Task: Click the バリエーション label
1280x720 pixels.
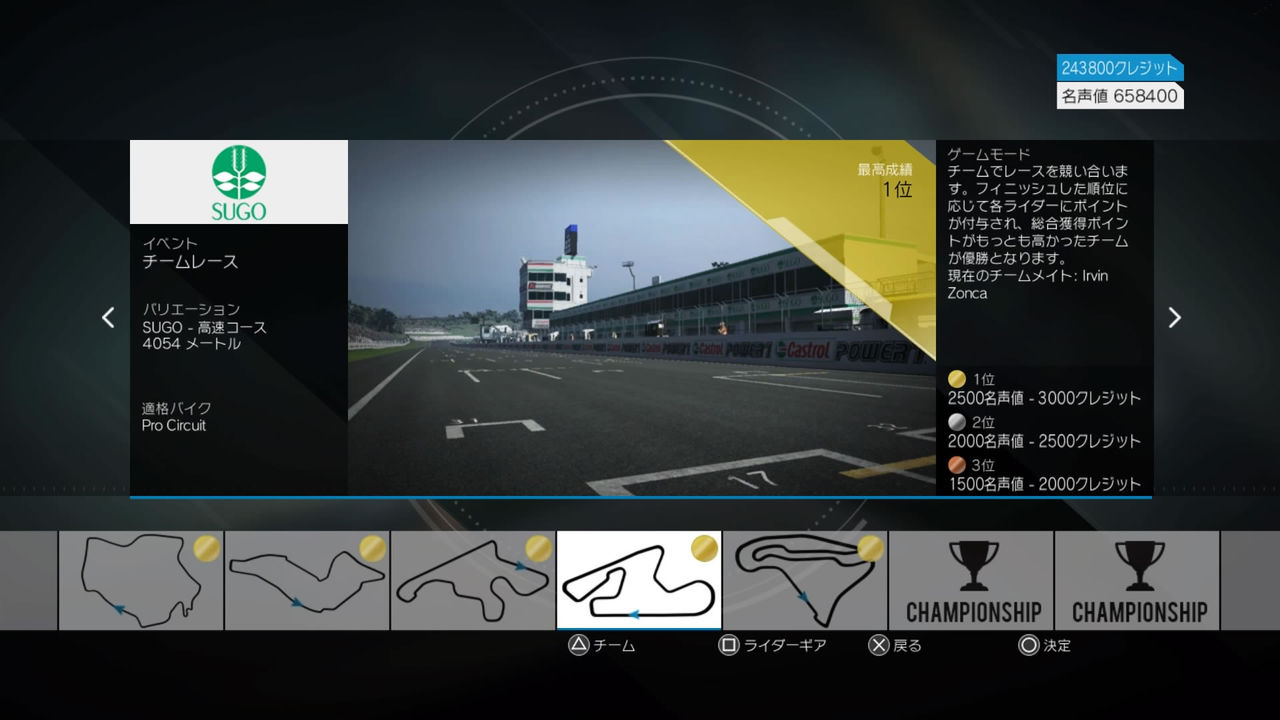Action: point(191,309)
